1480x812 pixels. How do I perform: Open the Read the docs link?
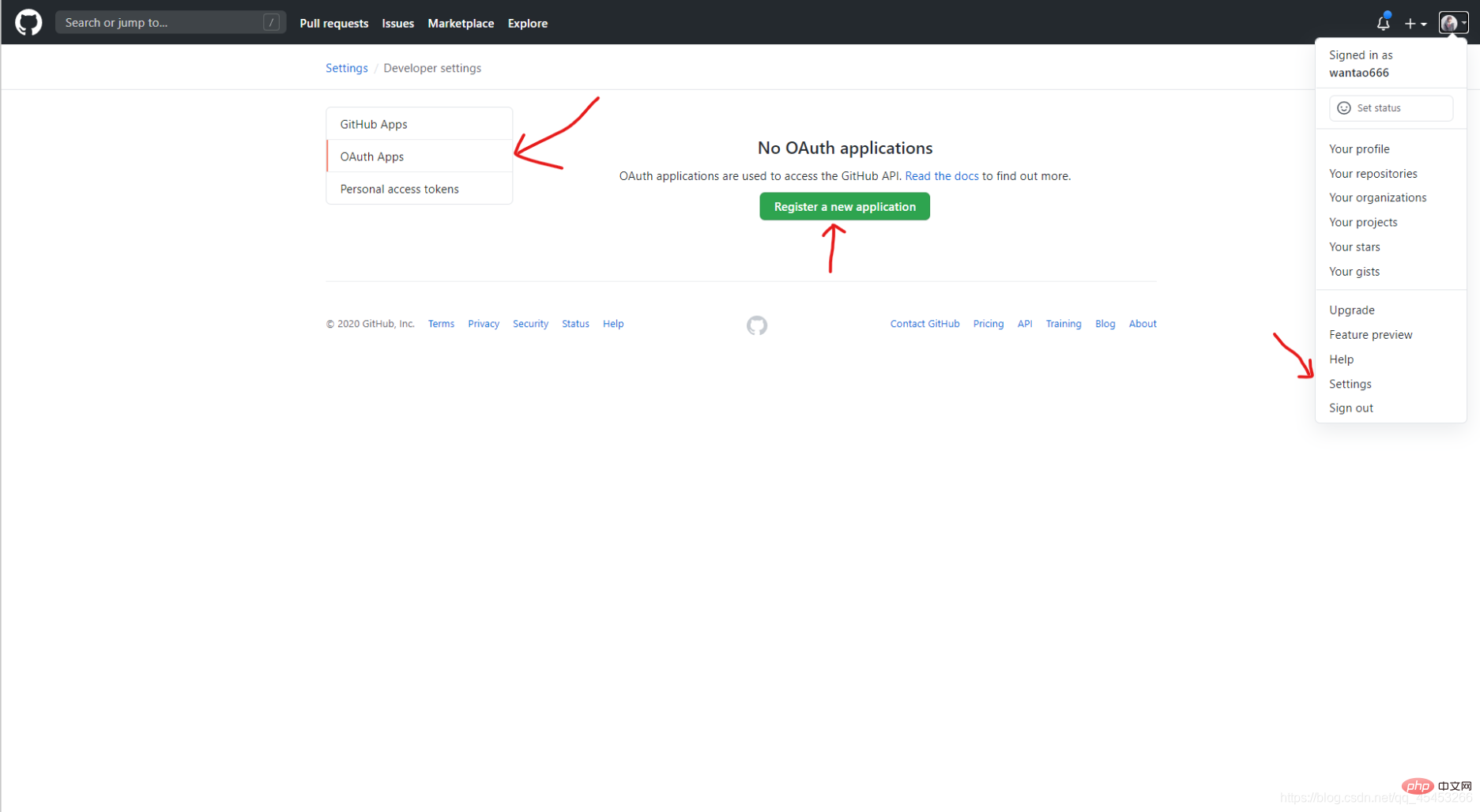pyautogui.click(x=942, y=176)
